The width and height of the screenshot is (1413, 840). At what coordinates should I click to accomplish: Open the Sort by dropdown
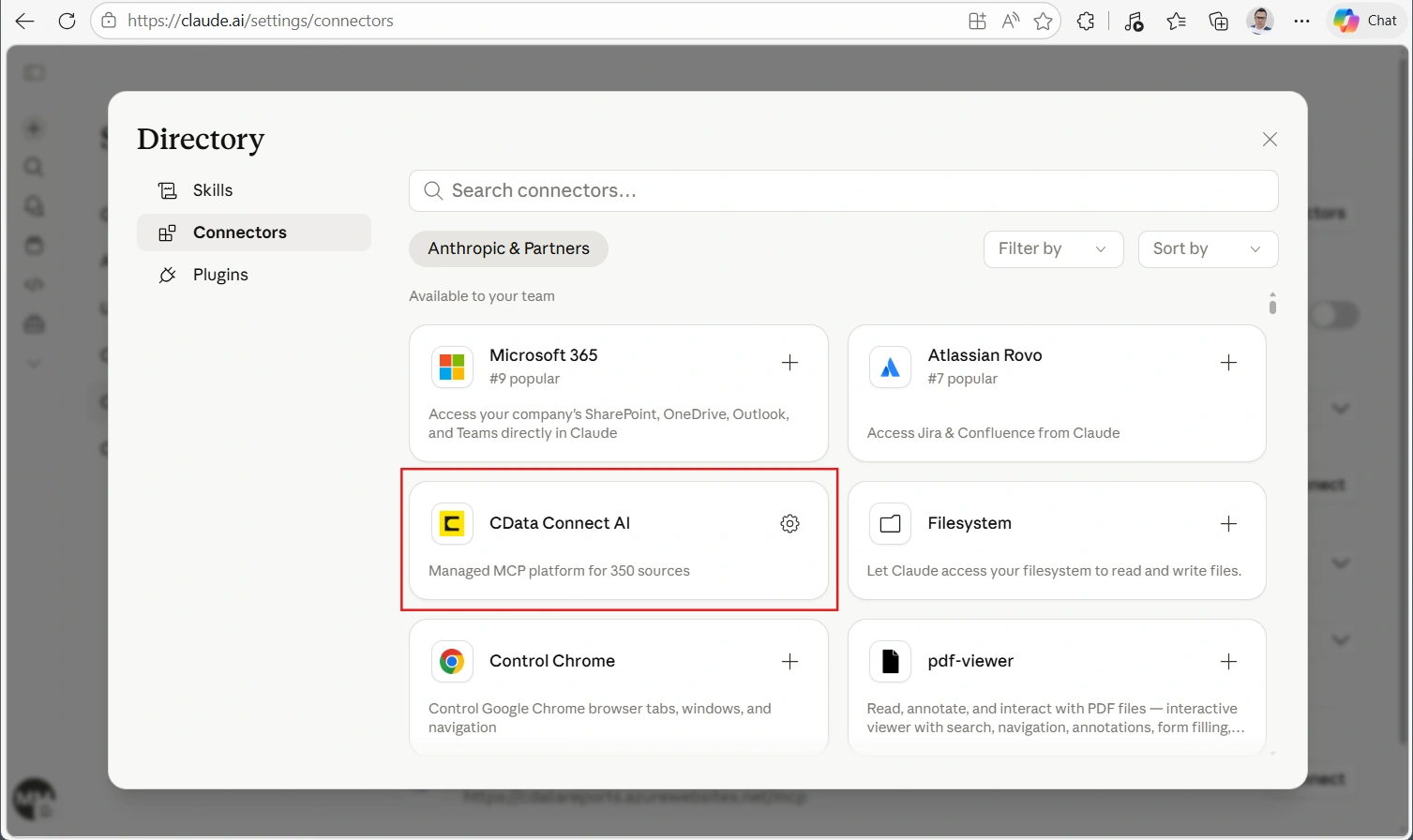coord(1208,248)
